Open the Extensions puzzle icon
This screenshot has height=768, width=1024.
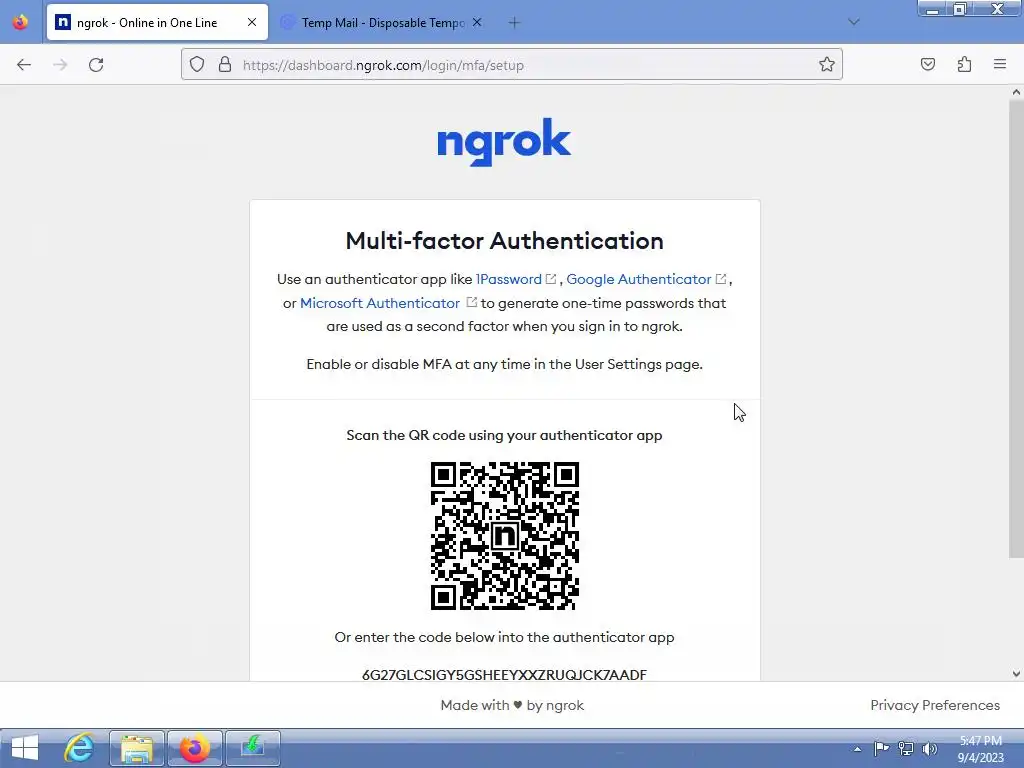click(x=964, y=64)
